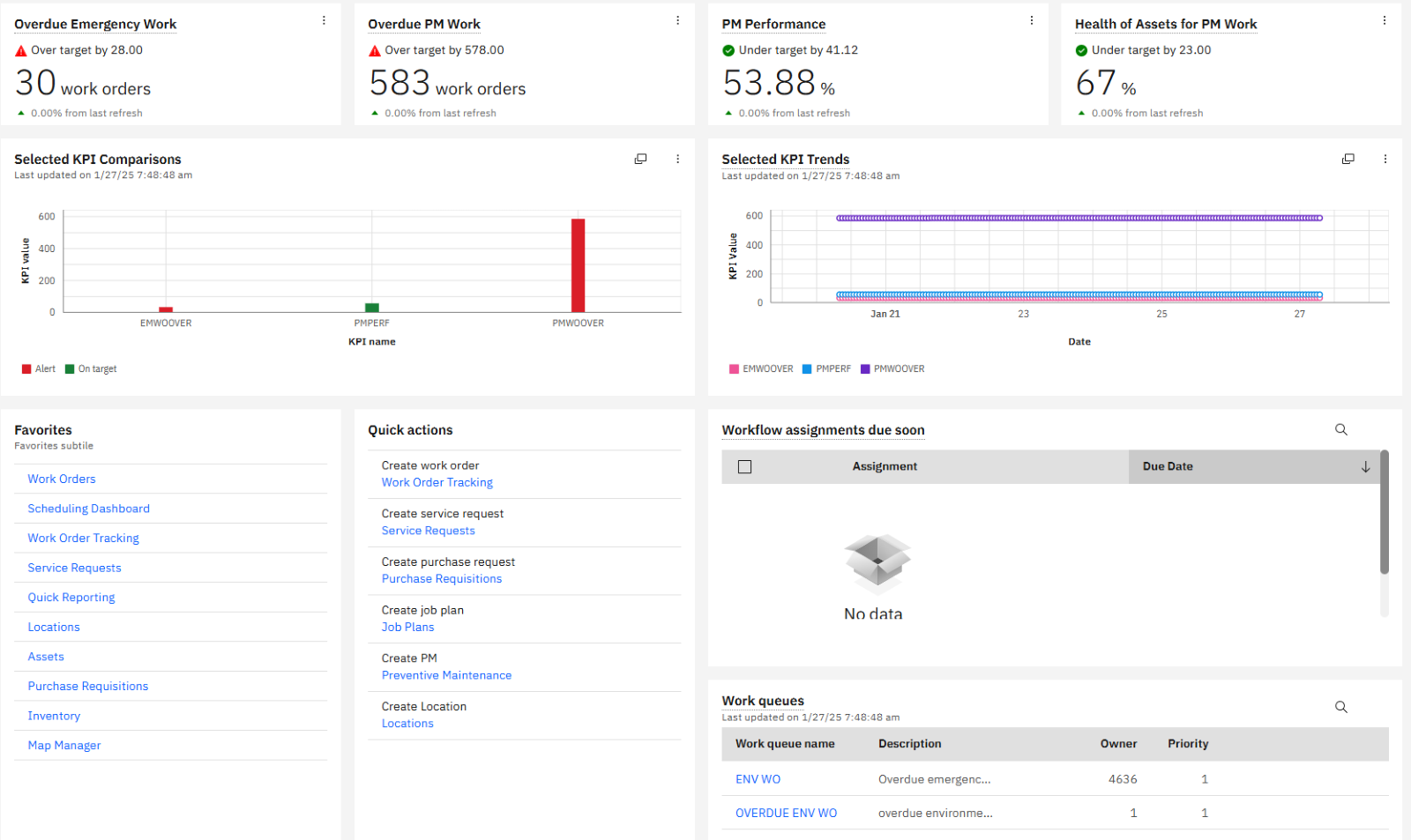This screenshot has height=840, width=1411.
Task: Open the Selected KPI Comparisons overflow menu
Action: click(x=677, y=159)
